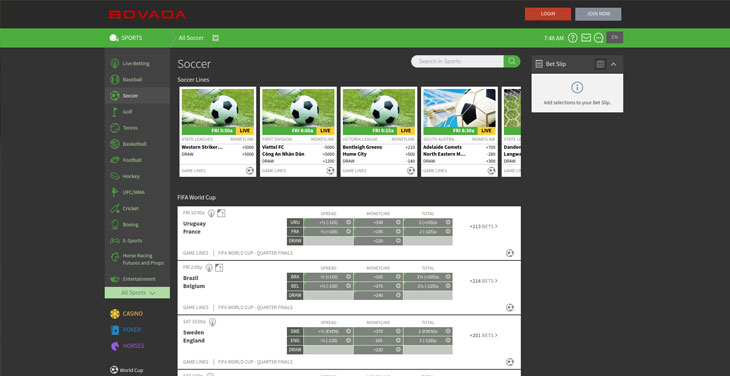730x376 pixels.
Task: Click the Soccer ball icon in sidebar
Action: coord(115,96)
